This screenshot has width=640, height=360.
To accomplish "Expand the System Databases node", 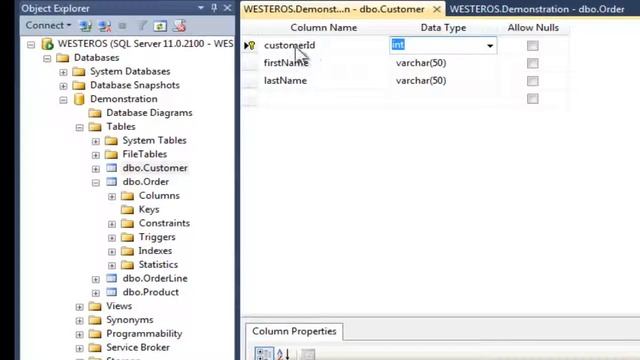I will pos(63,72).
